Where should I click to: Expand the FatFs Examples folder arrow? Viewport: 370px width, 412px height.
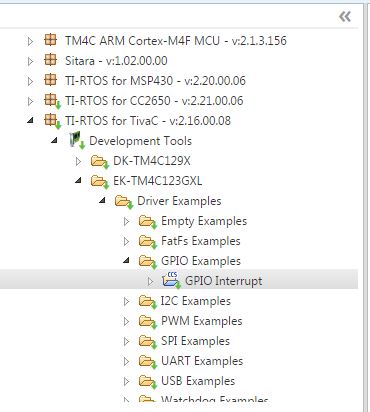(126, 241)
